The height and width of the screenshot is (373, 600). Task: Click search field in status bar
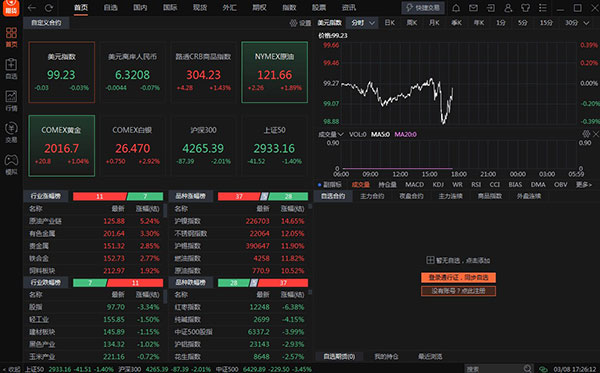tap(493, 369)
